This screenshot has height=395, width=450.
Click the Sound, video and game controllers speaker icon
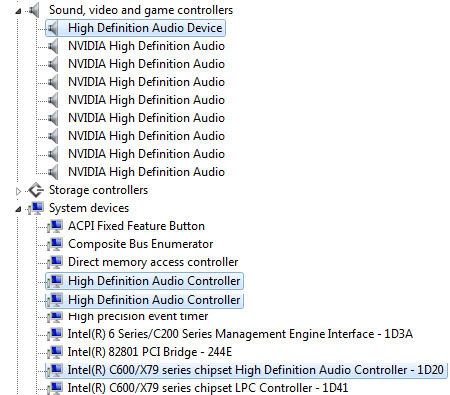click(x=34, y=10)
